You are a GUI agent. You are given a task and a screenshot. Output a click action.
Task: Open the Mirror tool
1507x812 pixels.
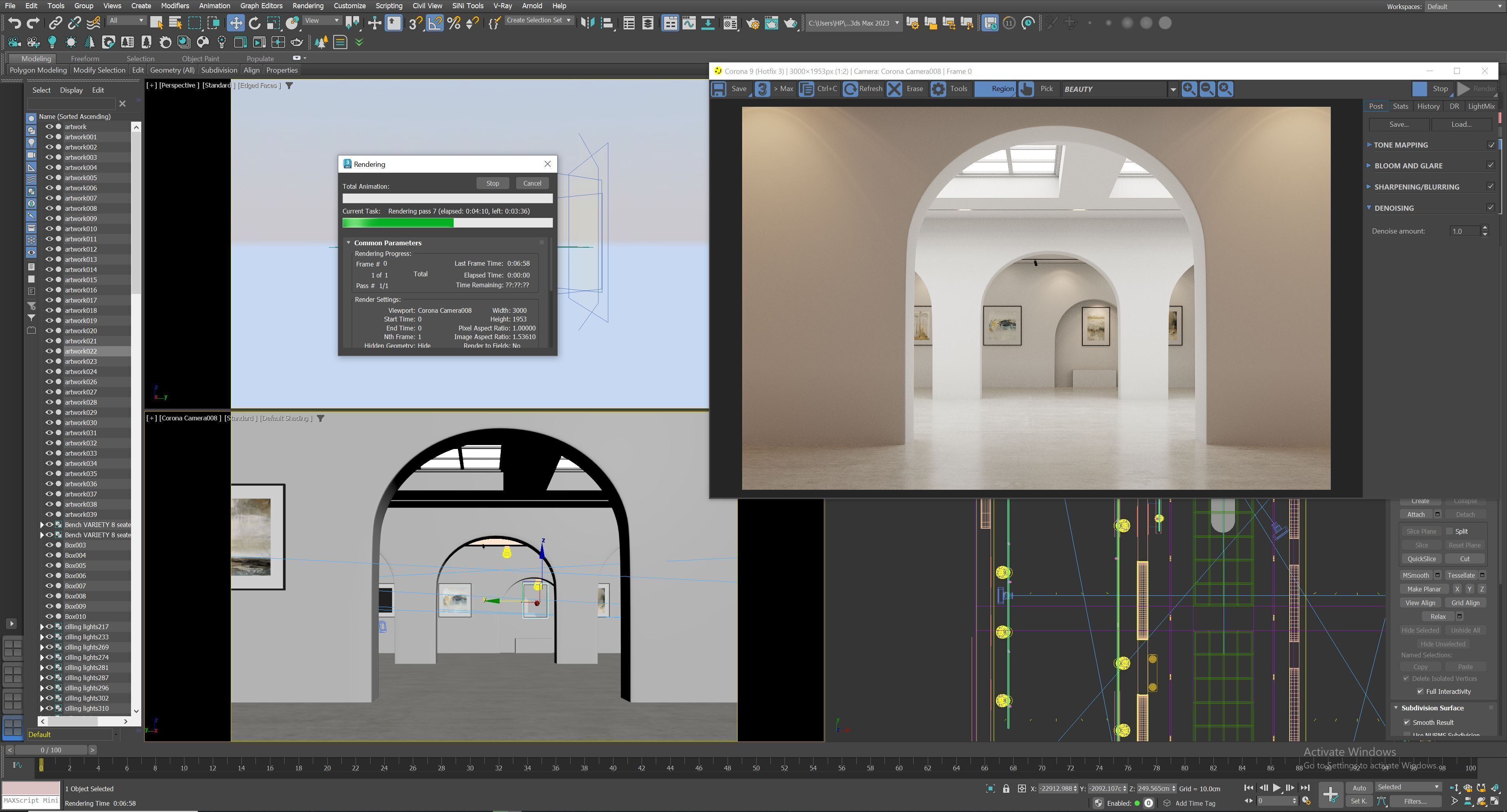click(588, 23)
